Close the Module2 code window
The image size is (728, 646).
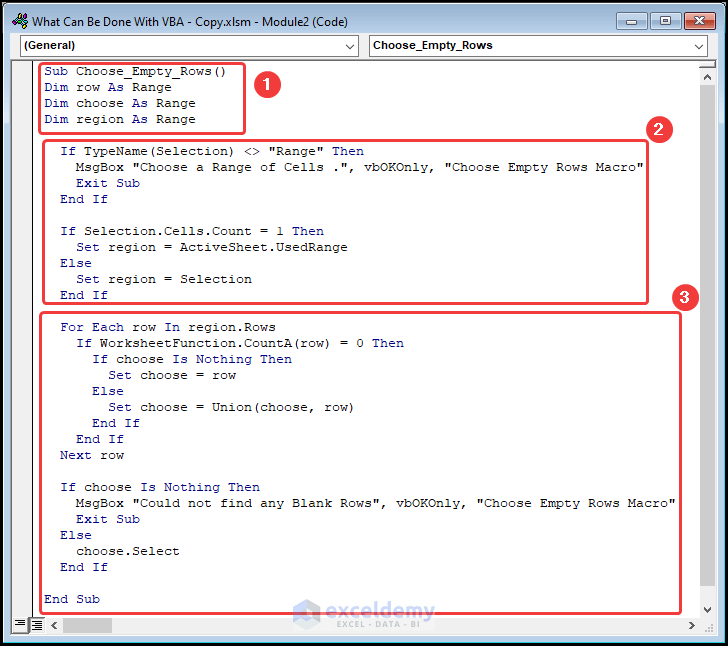700,21
